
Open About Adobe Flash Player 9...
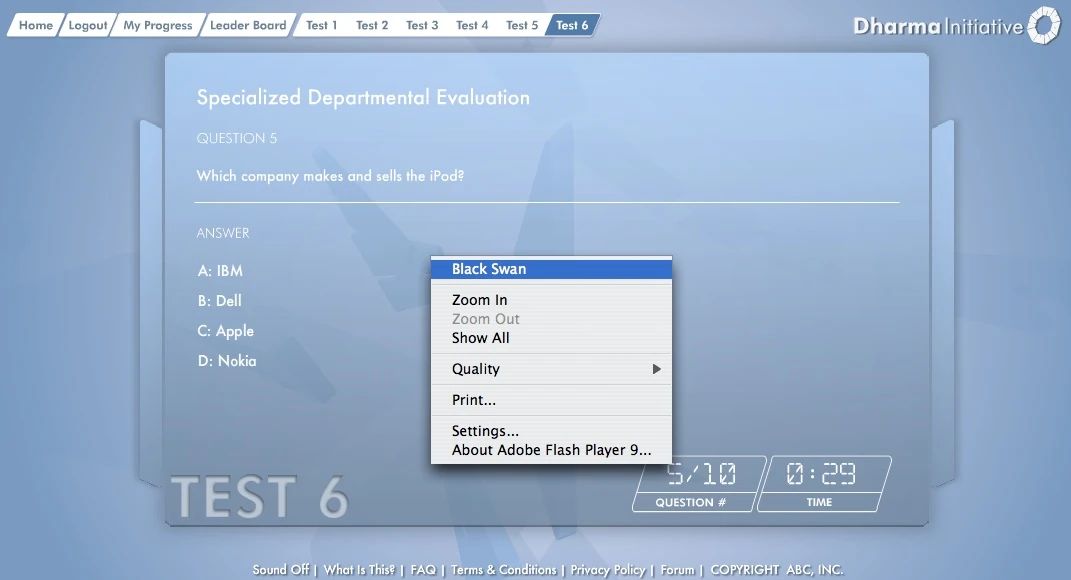(551, 450)
